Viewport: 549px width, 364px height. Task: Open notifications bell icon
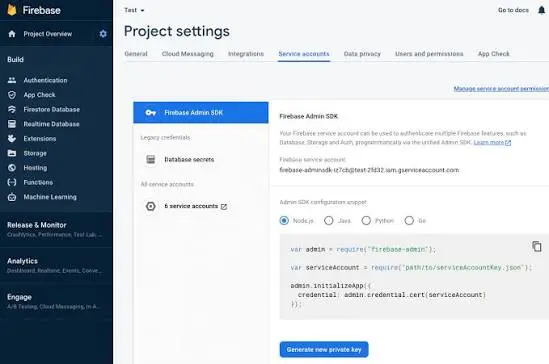tap(541, 10)
